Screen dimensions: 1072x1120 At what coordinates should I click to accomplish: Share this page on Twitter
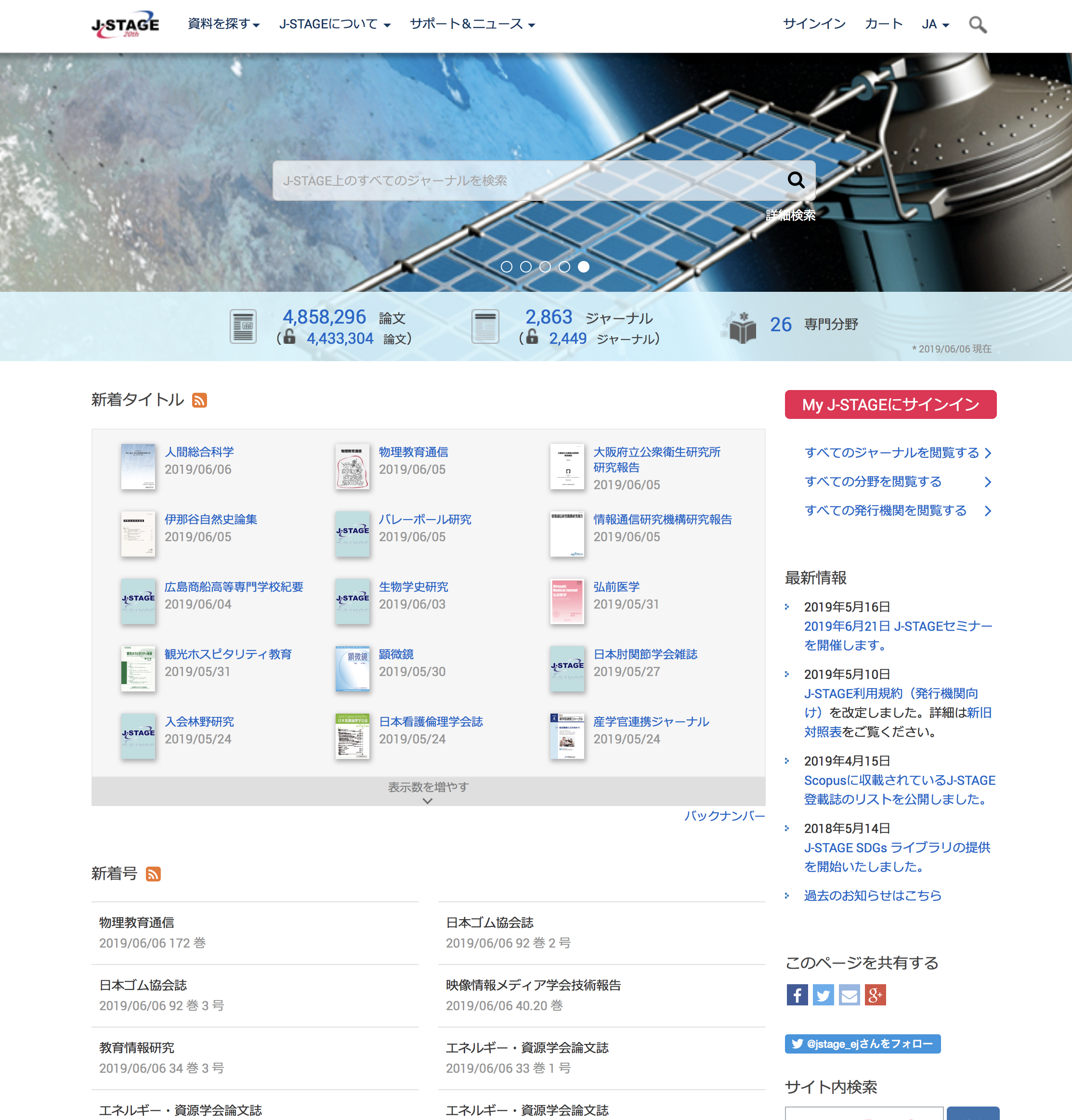[823, 995]
